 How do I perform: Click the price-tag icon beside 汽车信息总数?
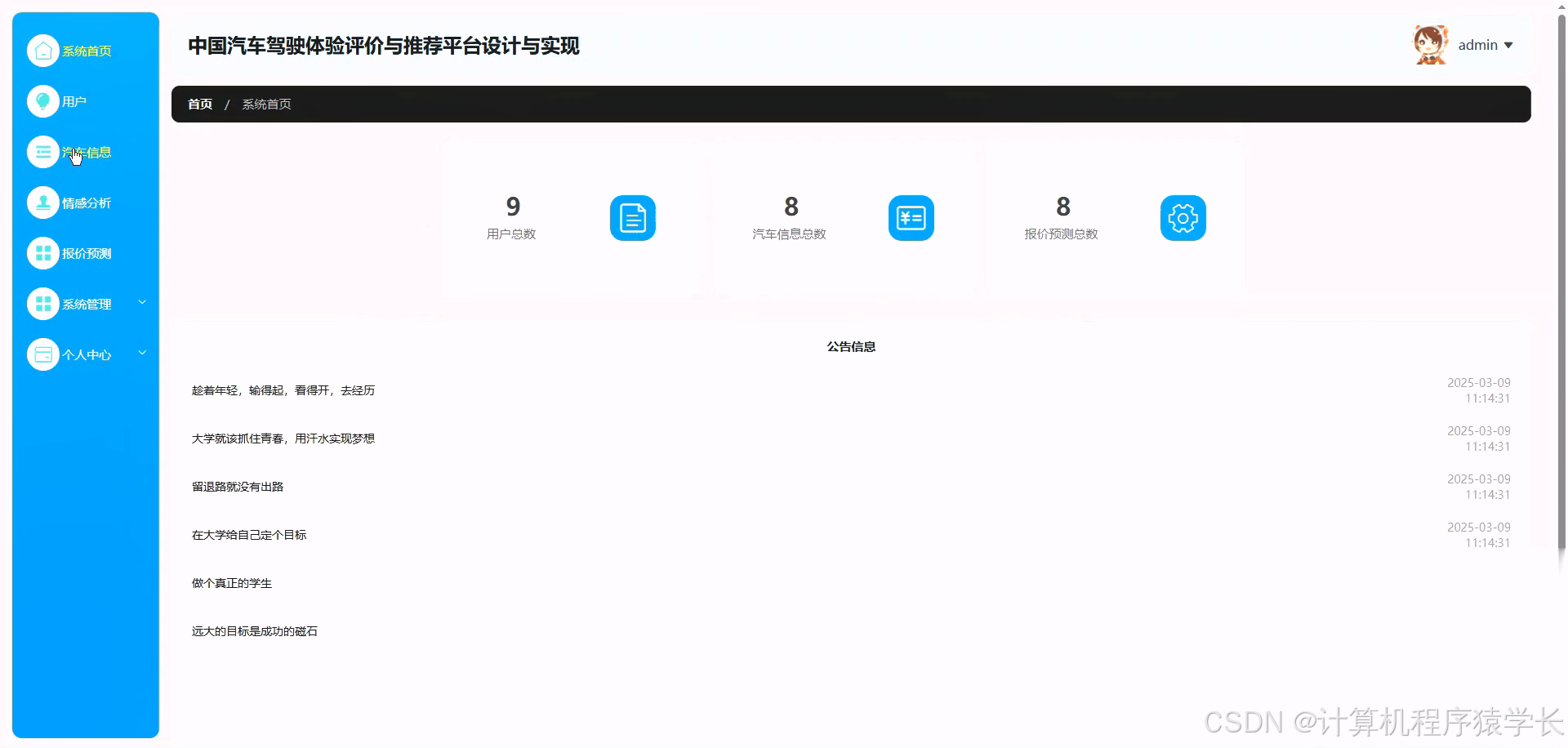(911, 217)
